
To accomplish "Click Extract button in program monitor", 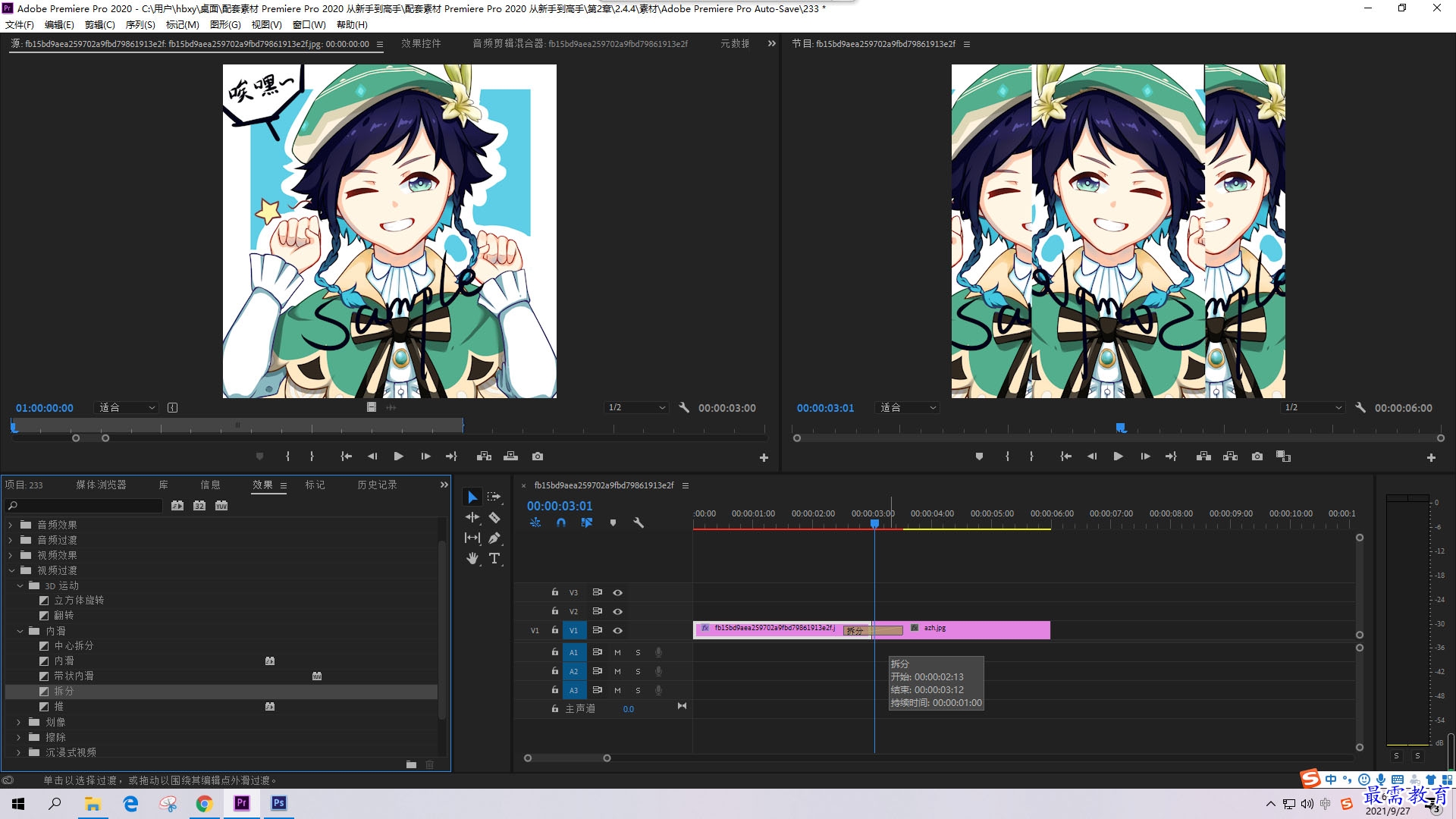I will pos(1230,457).
